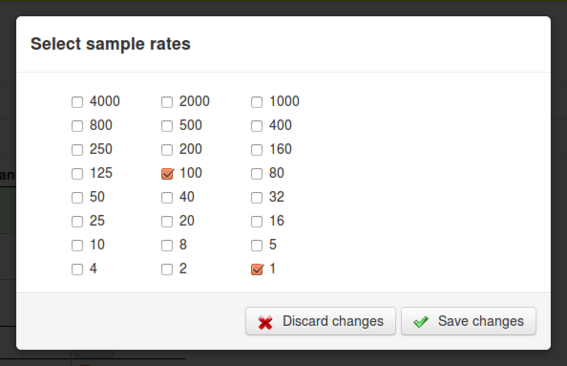567x366 pixels.
Task: Select the 1000 sample rate checkbox
Action: [257, 102]
